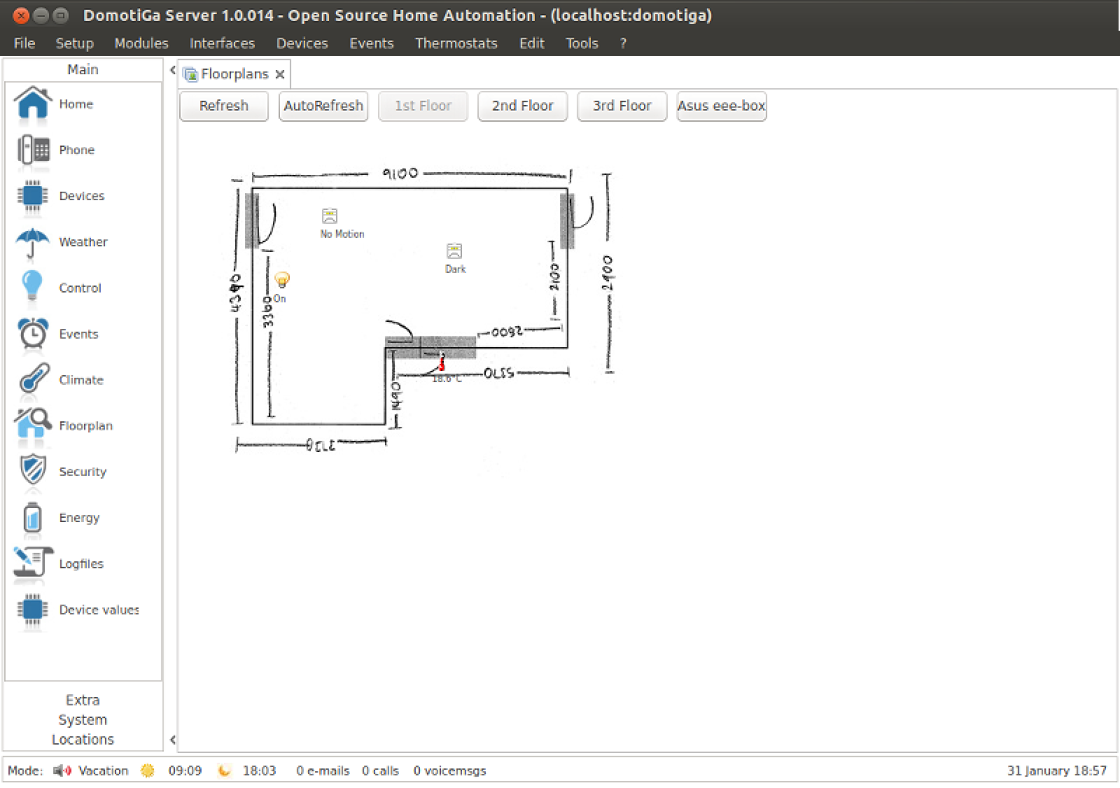Viewport: 1120px width, 788px height.
Task: Open Devices chip icon in sidebar
Action: click(x=33, y=196)
